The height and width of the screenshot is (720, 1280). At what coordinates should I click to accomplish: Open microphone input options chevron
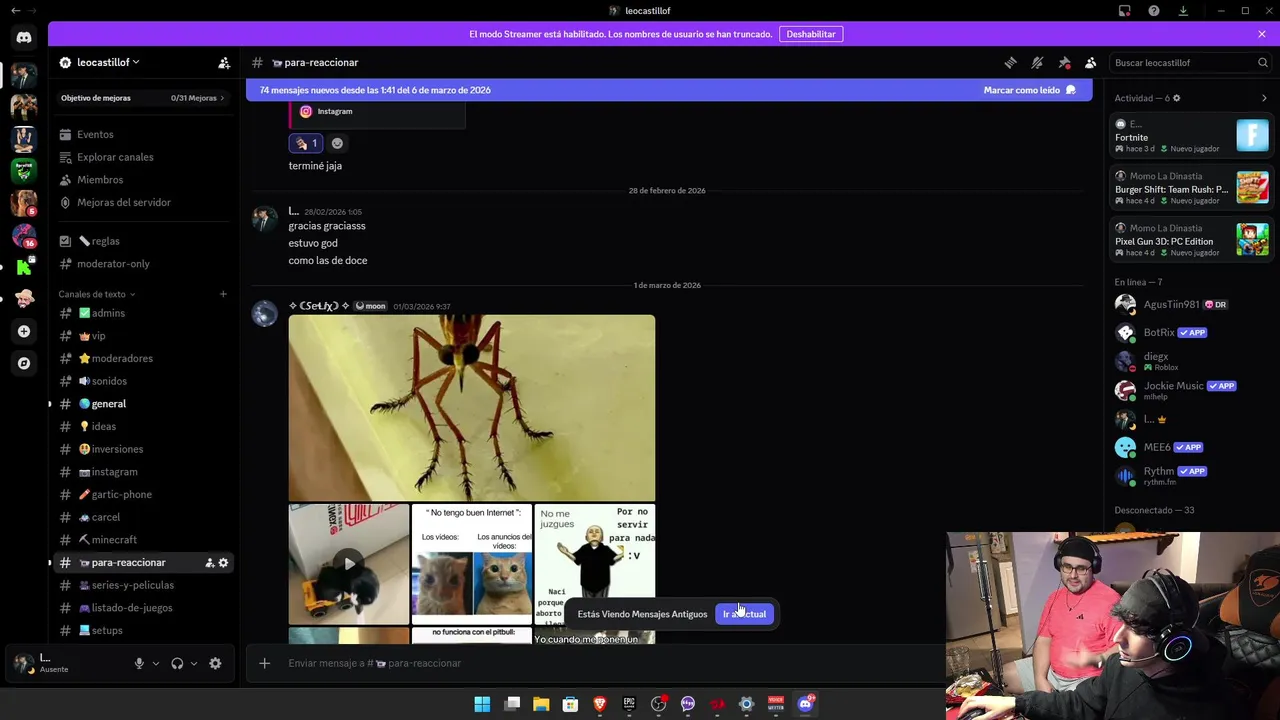tap(155, 663)
